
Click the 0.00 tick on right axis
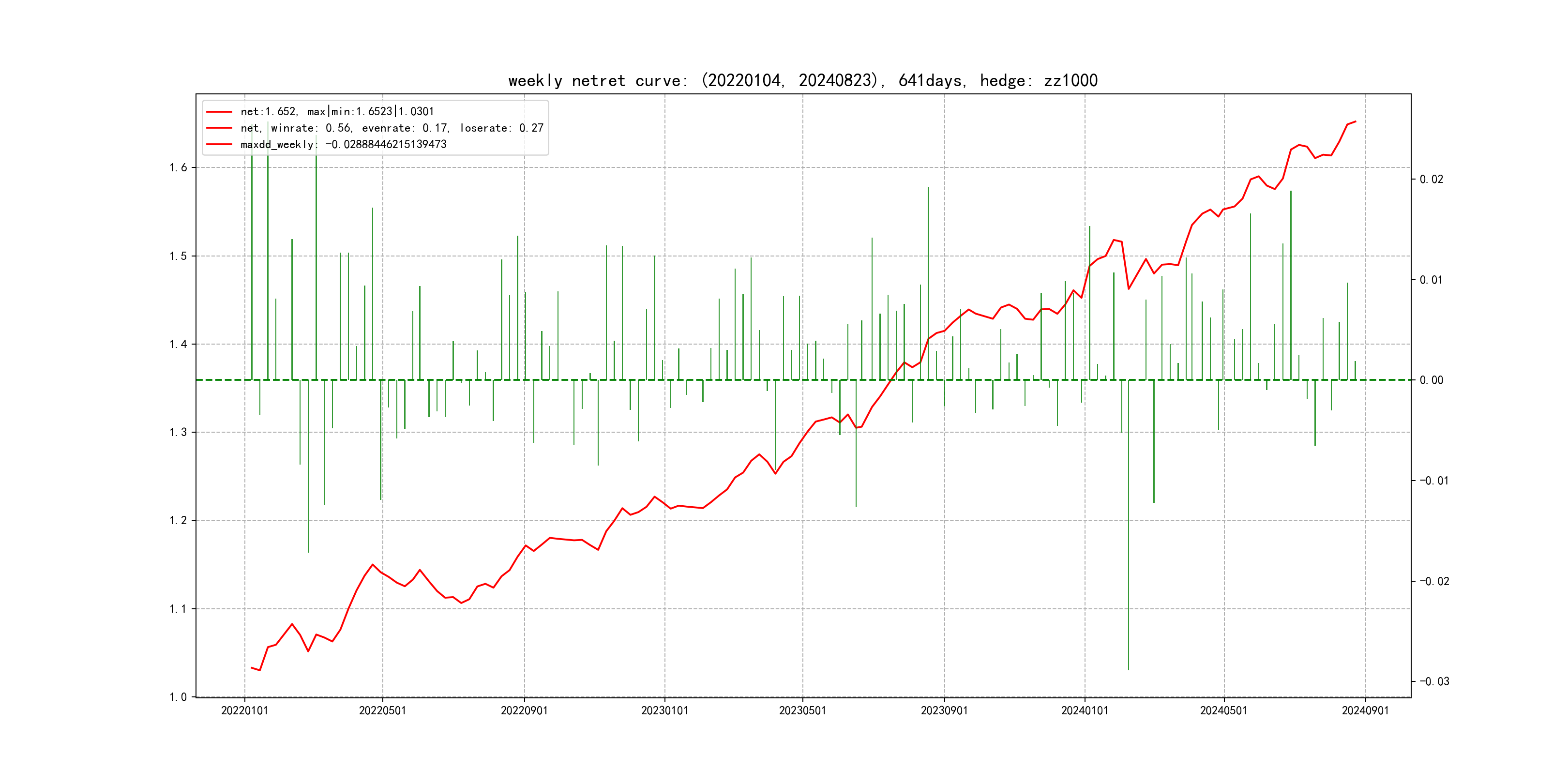[x=1431, y=380]
